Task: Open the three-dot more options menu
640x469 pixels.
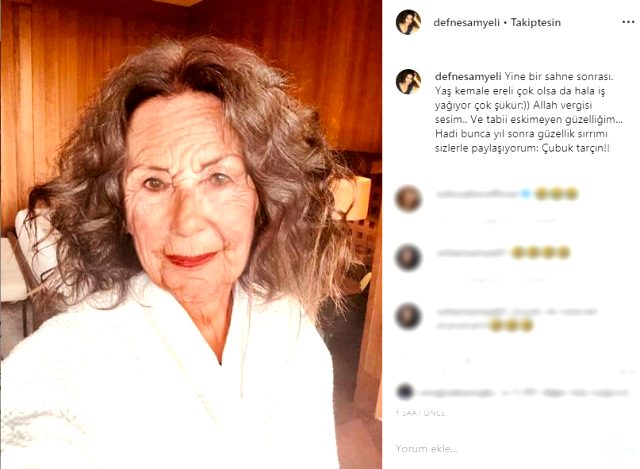Action: [x=628, y=22]
